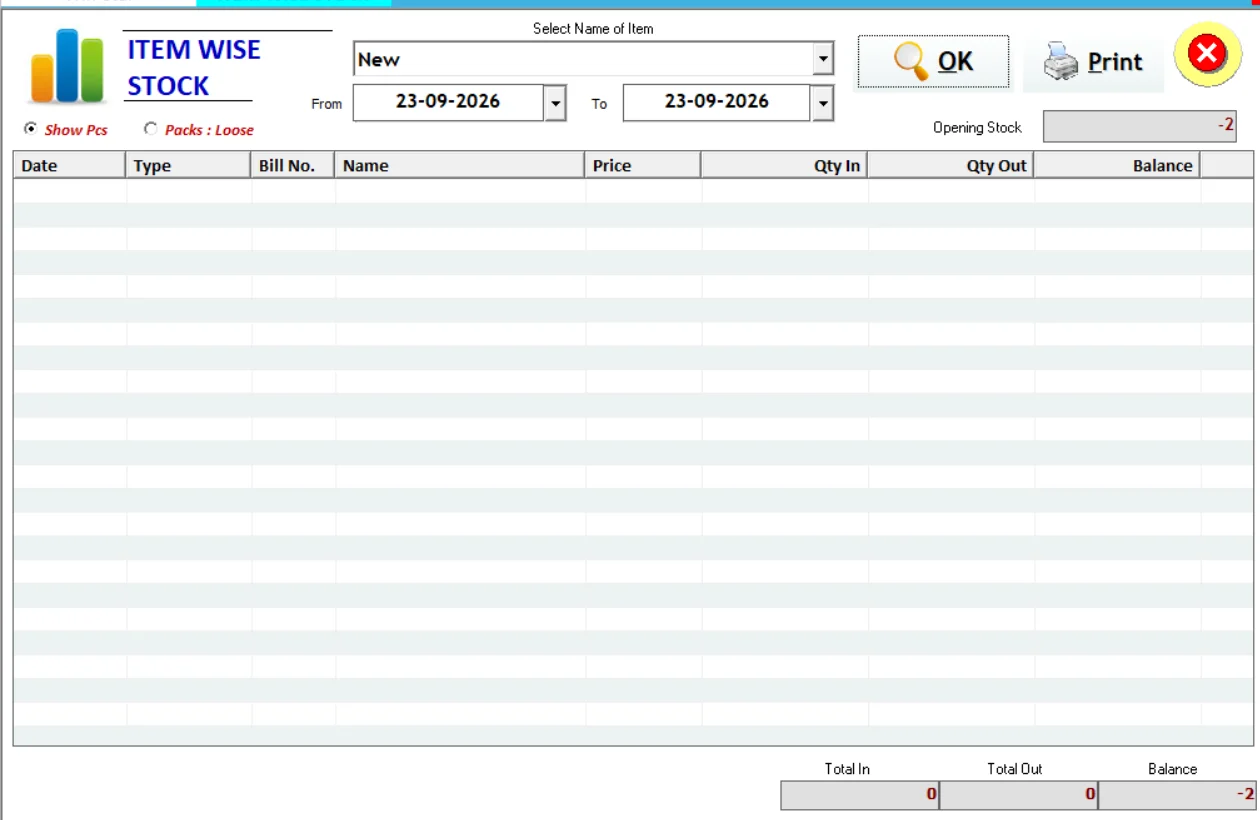Click the bar chart logo icon
The image size is (1260, 820).
[x=67, y=66]
